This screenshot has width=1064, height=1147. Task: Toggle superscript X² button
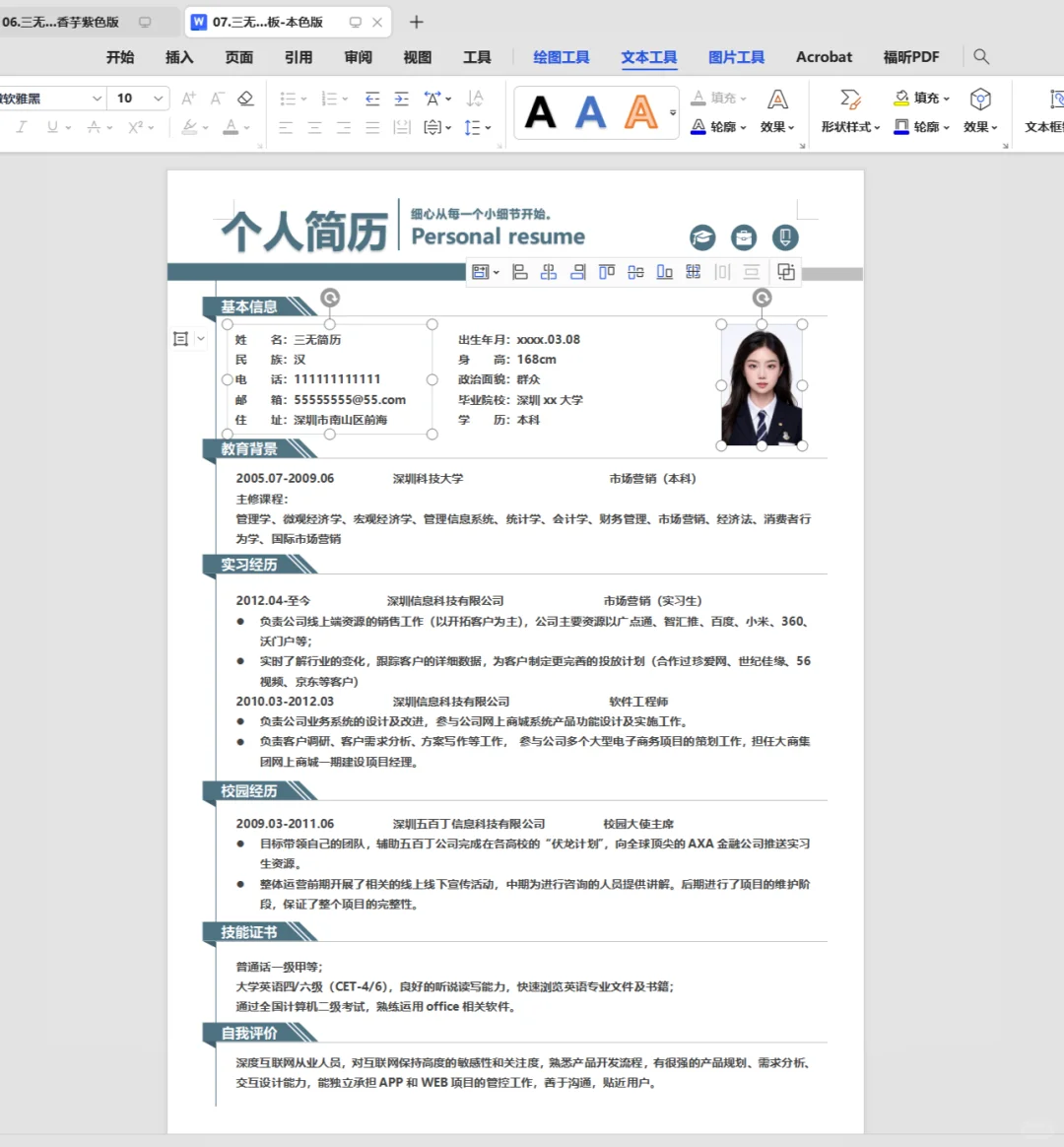click(x=135, y=127)
